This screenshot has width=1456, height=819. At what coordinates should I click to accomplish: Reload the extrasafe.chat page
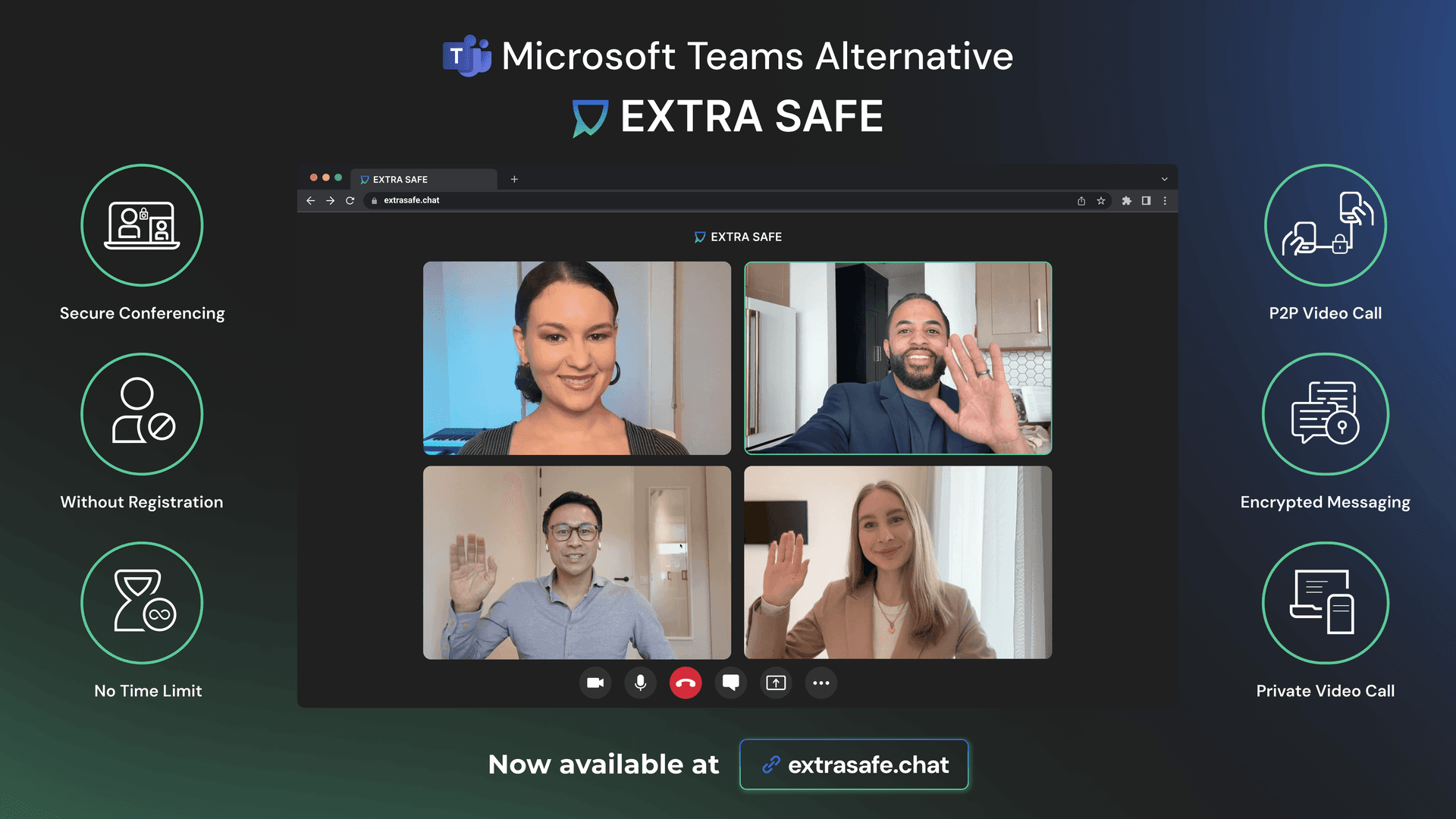coord(350,200)
